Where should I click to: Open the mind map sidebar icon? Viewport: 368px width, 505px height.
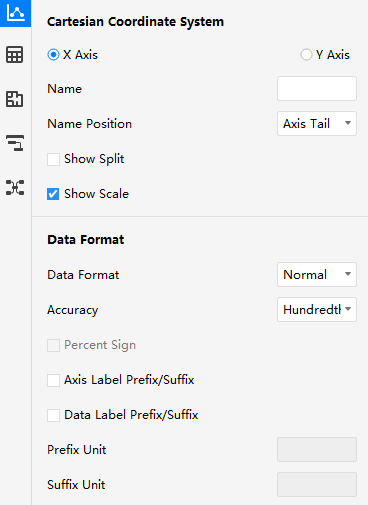pos(15,187)
